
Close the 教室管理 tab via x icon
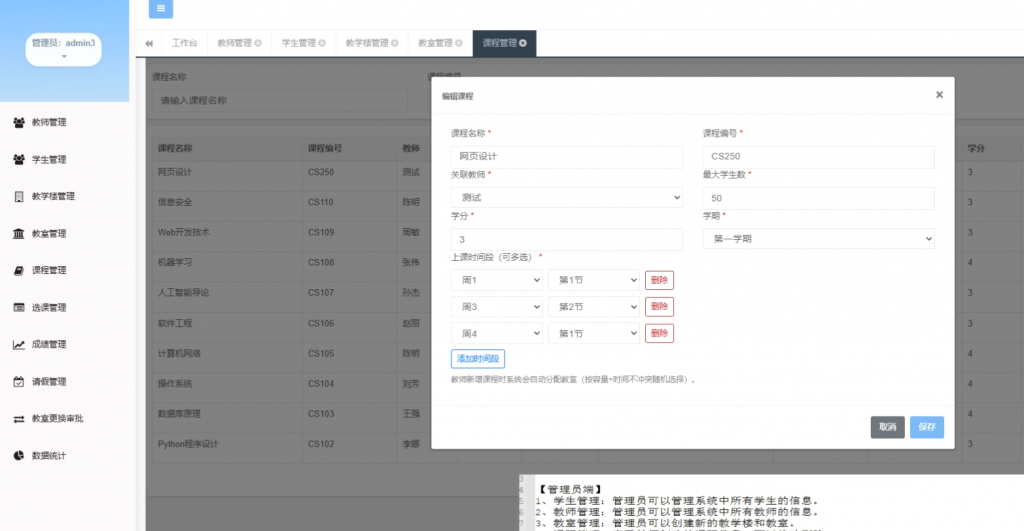coord(458,43)
